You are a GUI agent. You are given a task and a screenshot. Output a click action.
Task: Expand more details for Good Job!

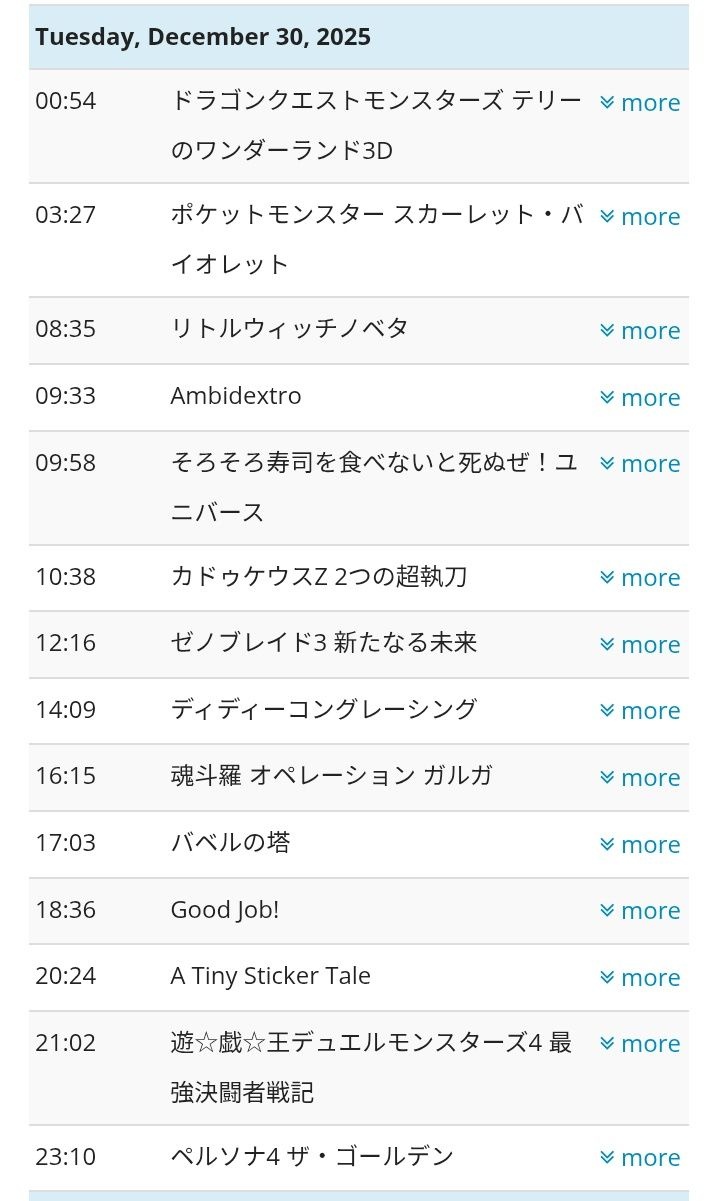(640, 911)
